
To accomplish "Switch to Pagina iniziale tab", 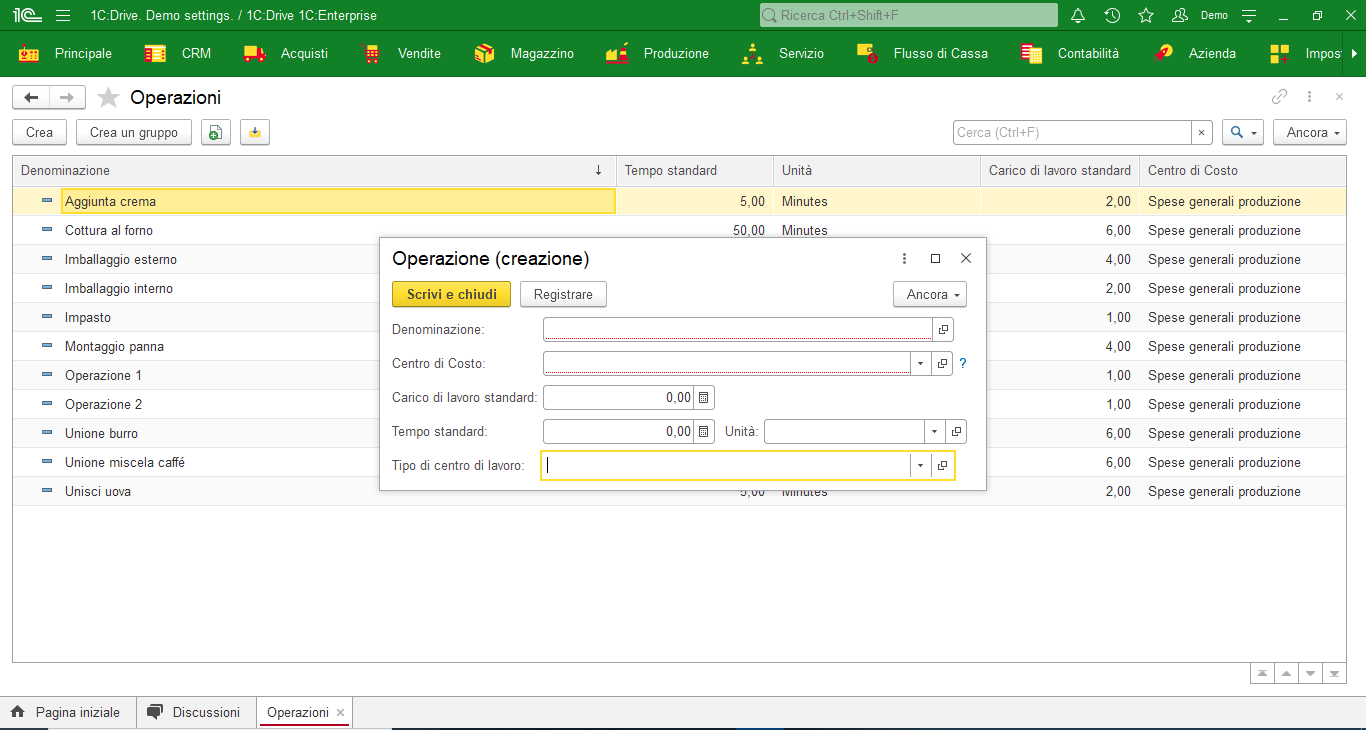I will click(x=66, y=712).
